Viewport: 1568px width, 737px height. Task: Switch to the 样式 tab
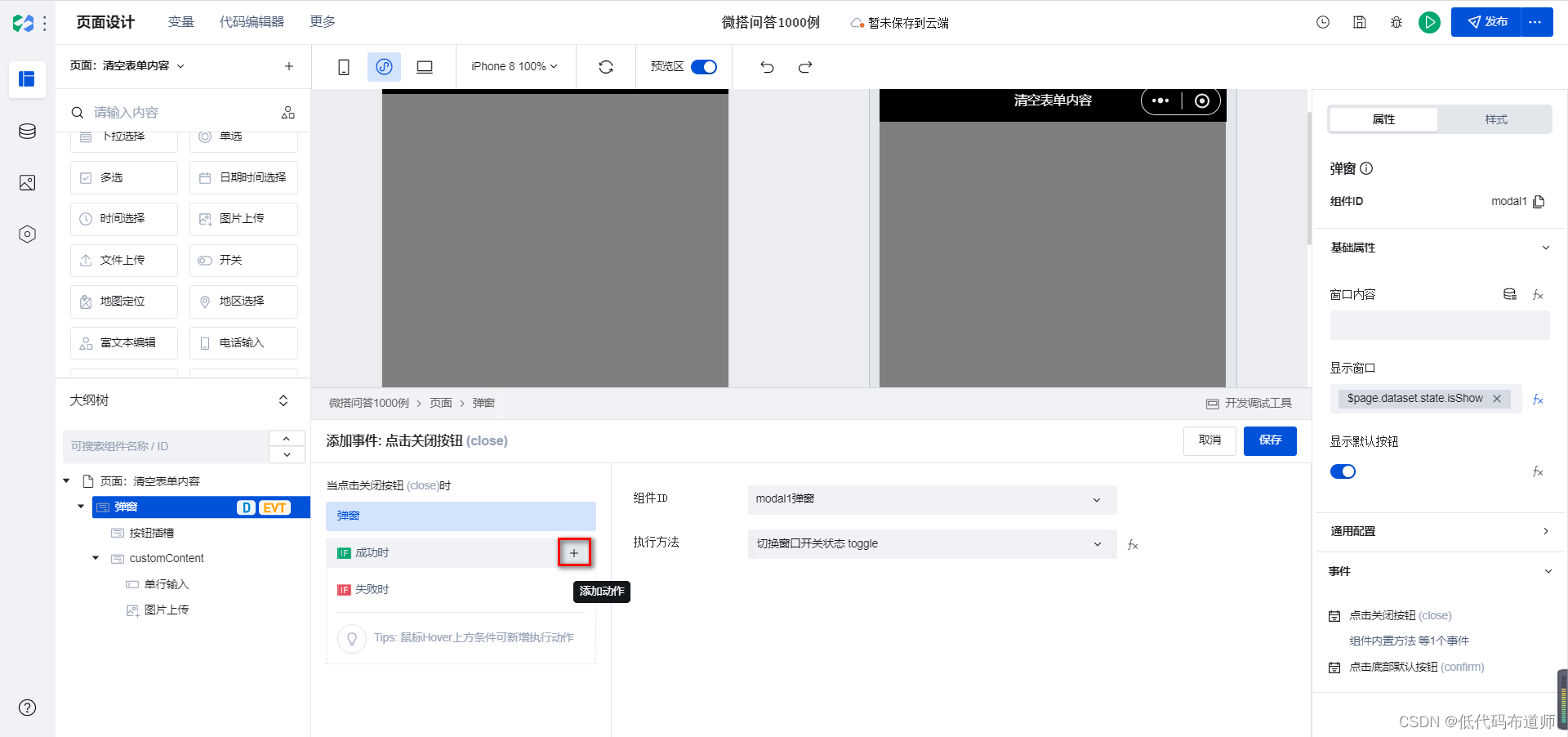[x=1495, y=119]
